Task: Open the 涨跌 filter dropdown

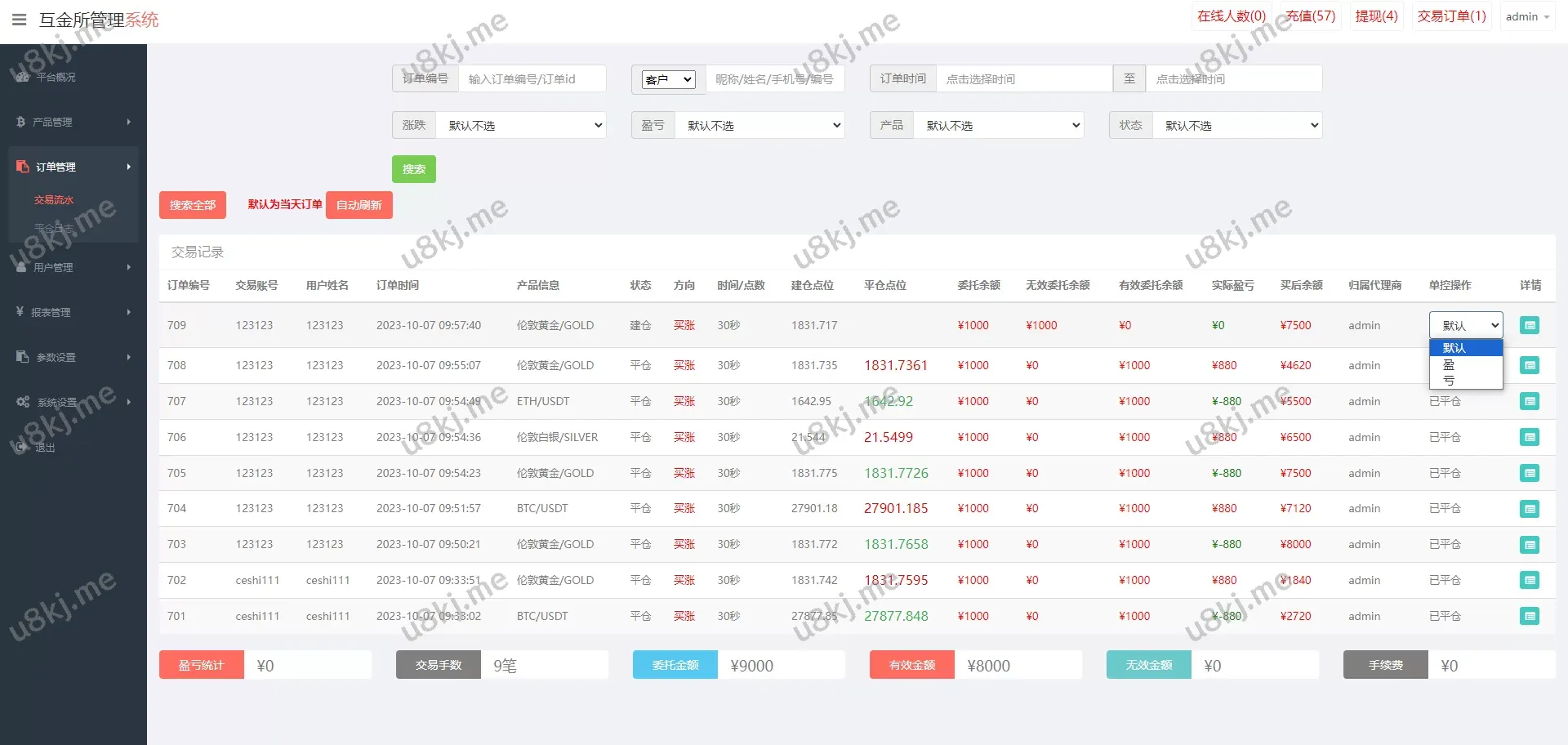Action: coord(521,125)
